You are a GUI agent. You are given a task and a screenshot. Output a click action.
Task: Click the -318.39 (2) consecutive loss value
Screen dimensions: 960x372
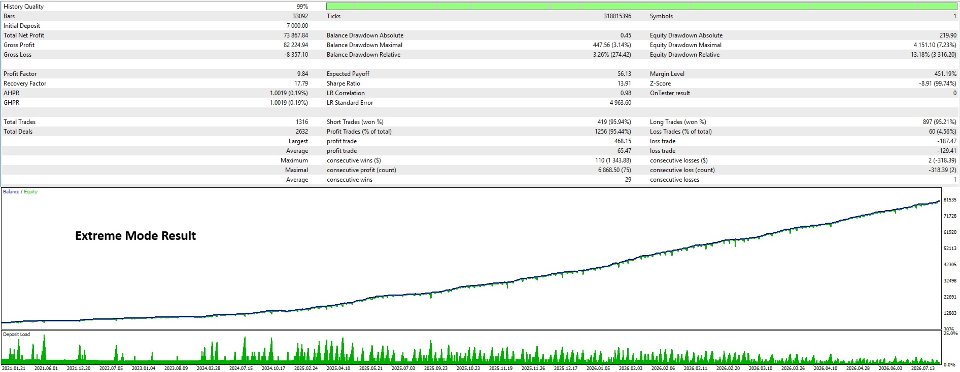(942, 169)
